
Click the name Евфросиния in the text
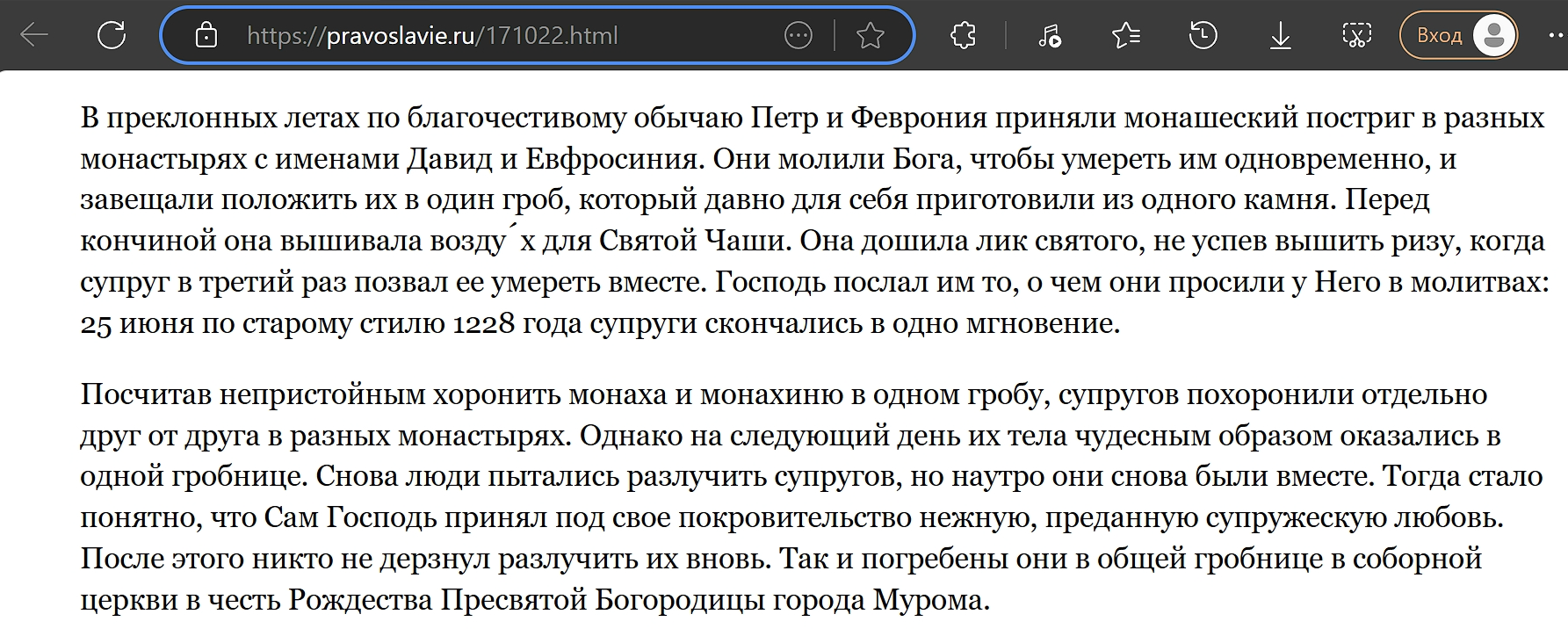611,159
